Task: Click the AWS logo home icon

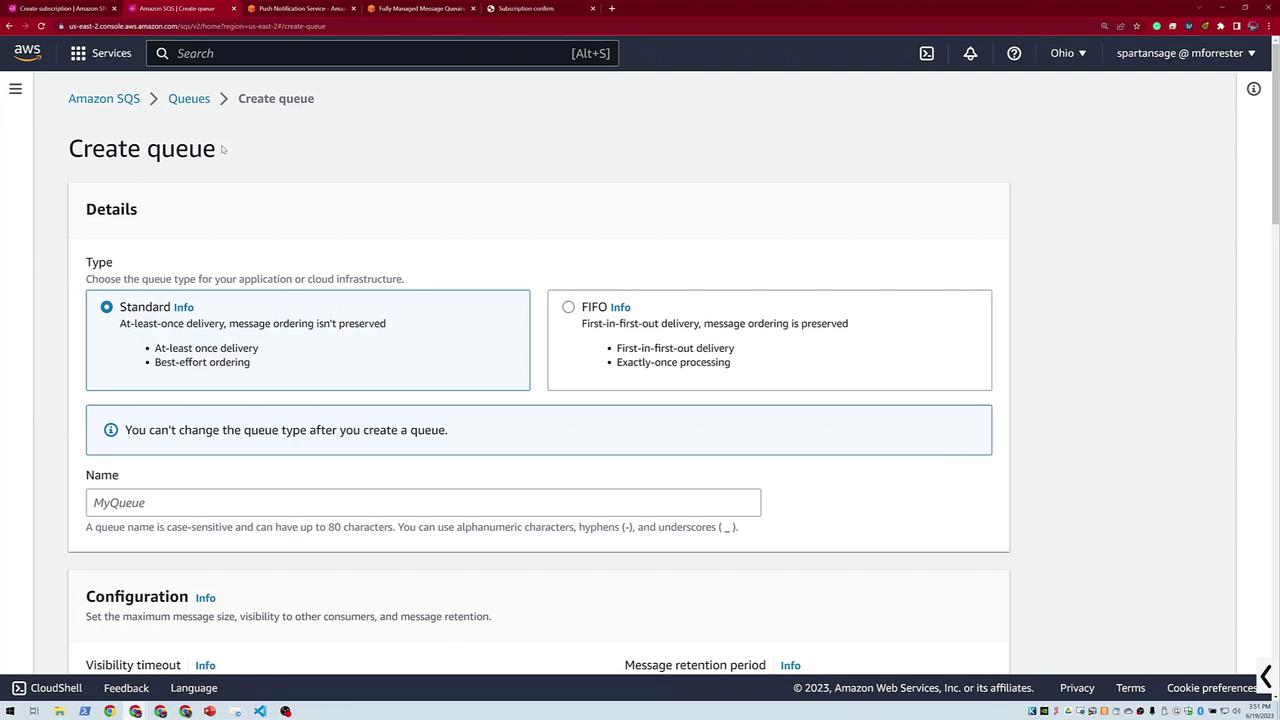Action: [x=27, y=53]
